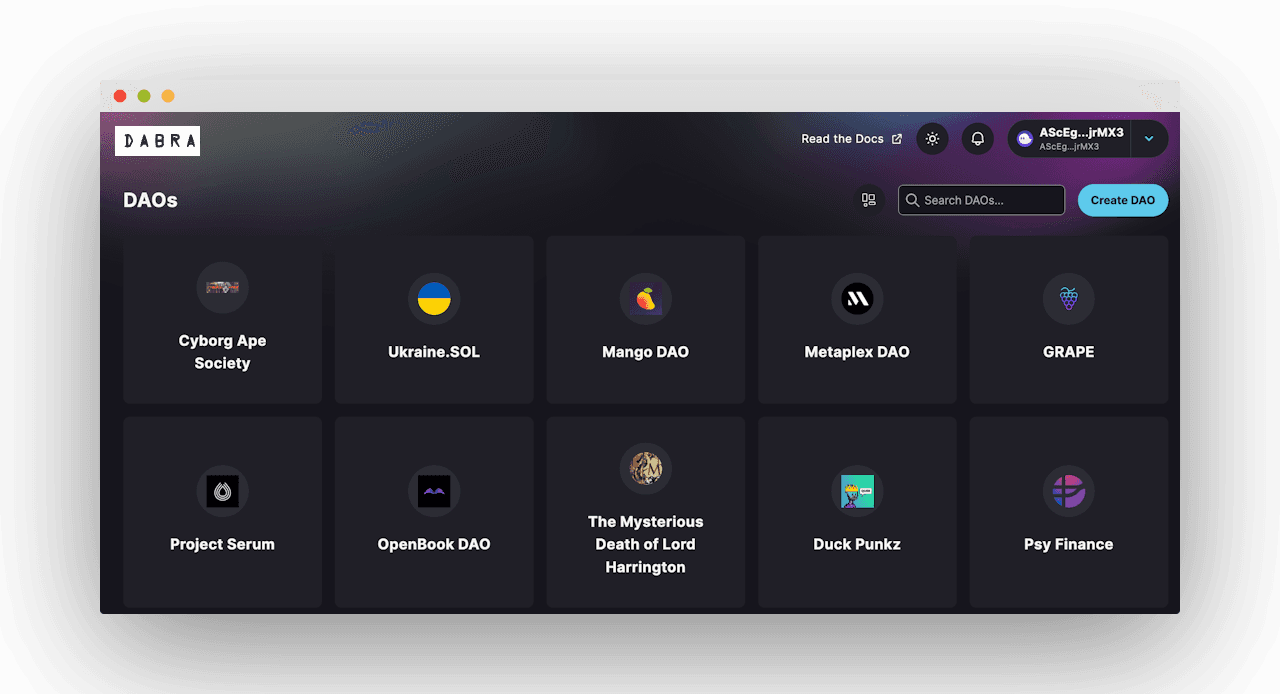
Task: Click the magnifier search icon
Action: point(912,200)
